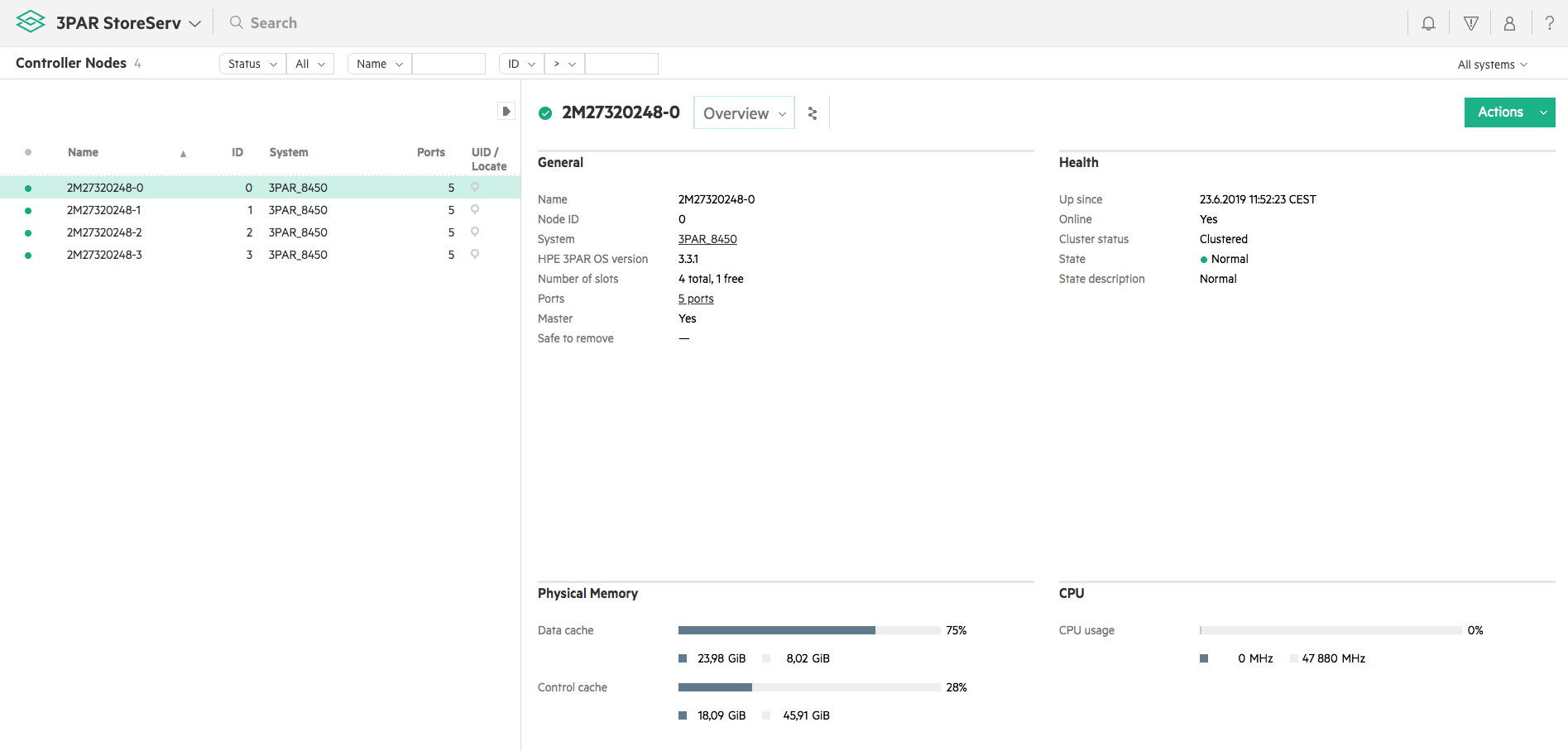Click the CPU usage bar
The width and height of the screenshot is (1568, 751).
(x=1331, y=630)
